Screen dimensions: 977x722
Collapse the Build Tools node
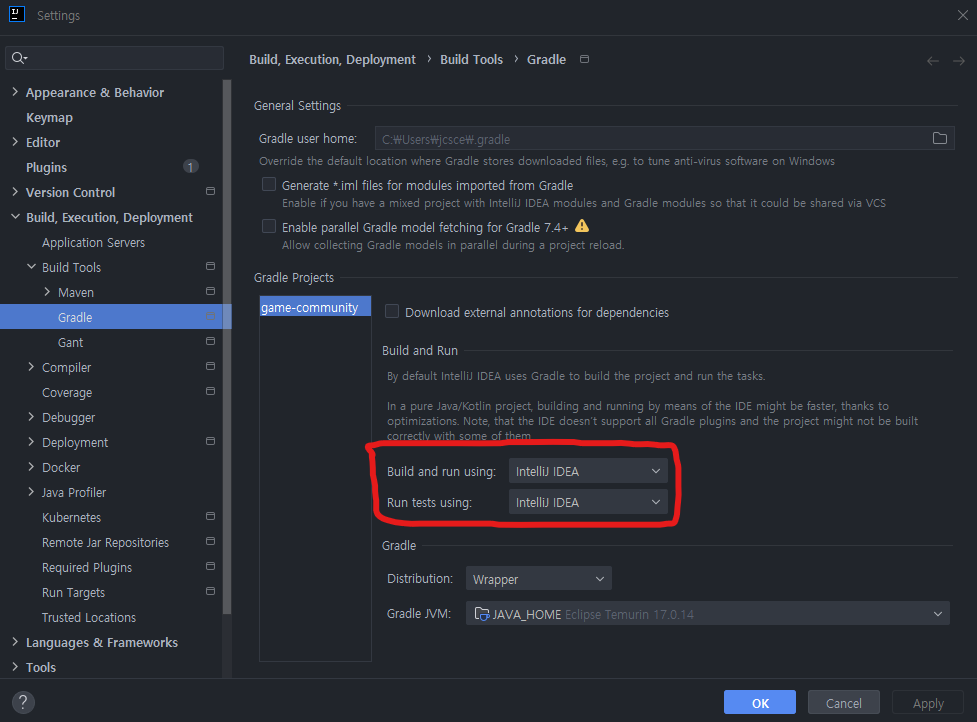(31, 267)
